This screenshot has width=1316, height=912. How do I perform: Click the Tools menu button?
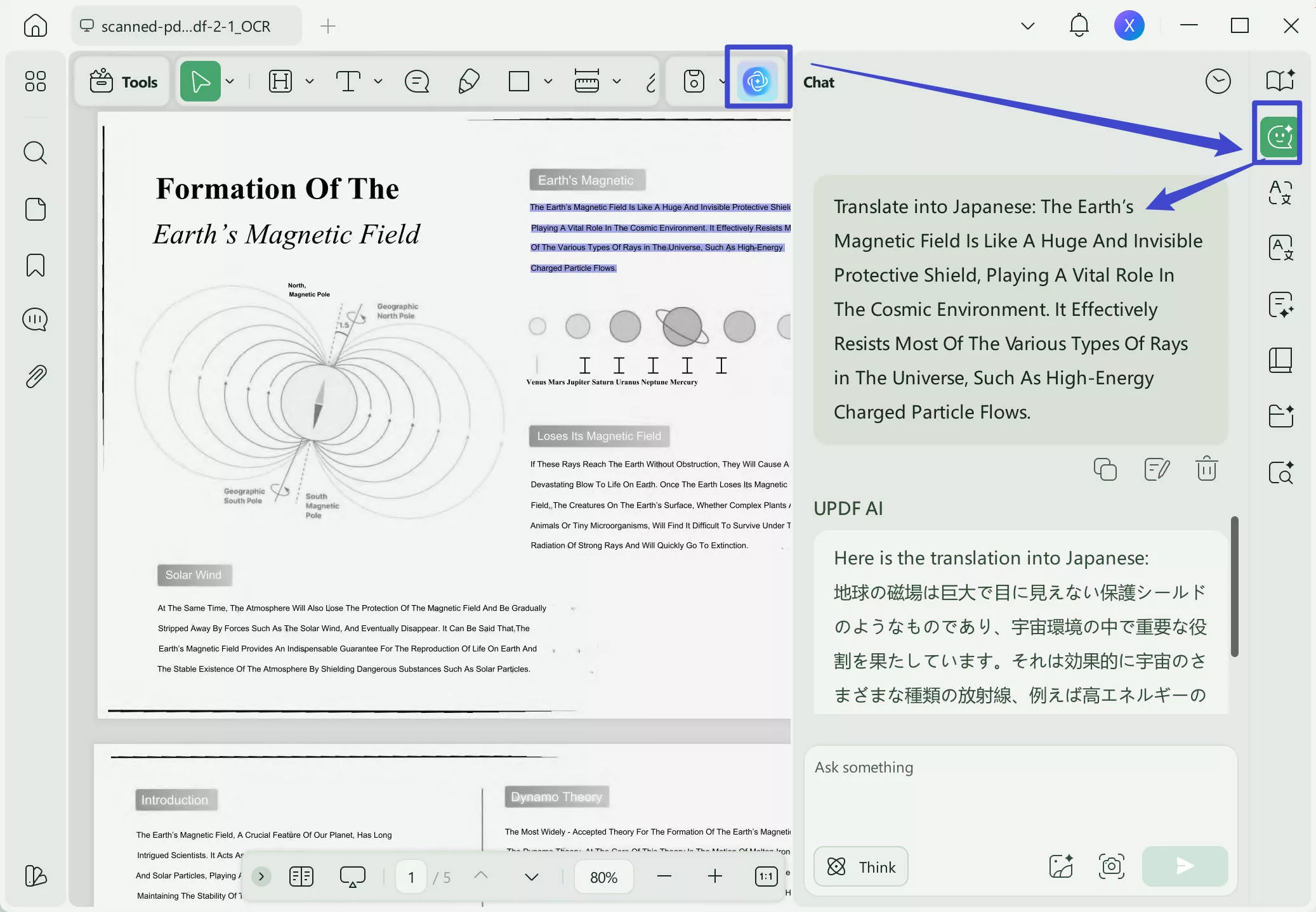[122, 81]
